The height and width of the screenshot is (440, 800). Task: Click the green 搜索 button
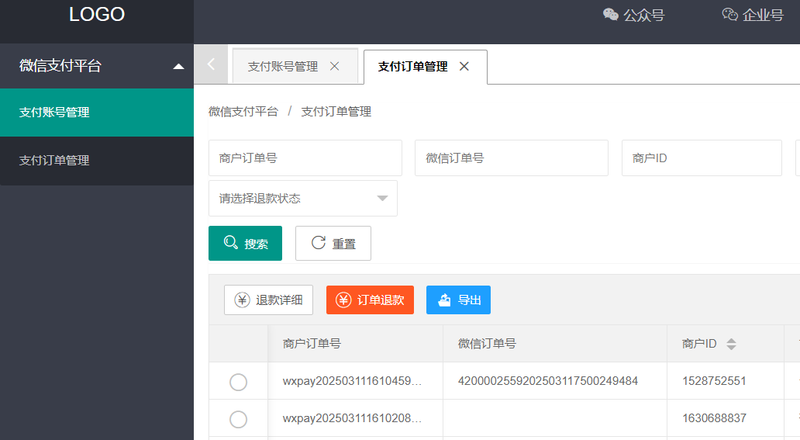coord(245,243)
